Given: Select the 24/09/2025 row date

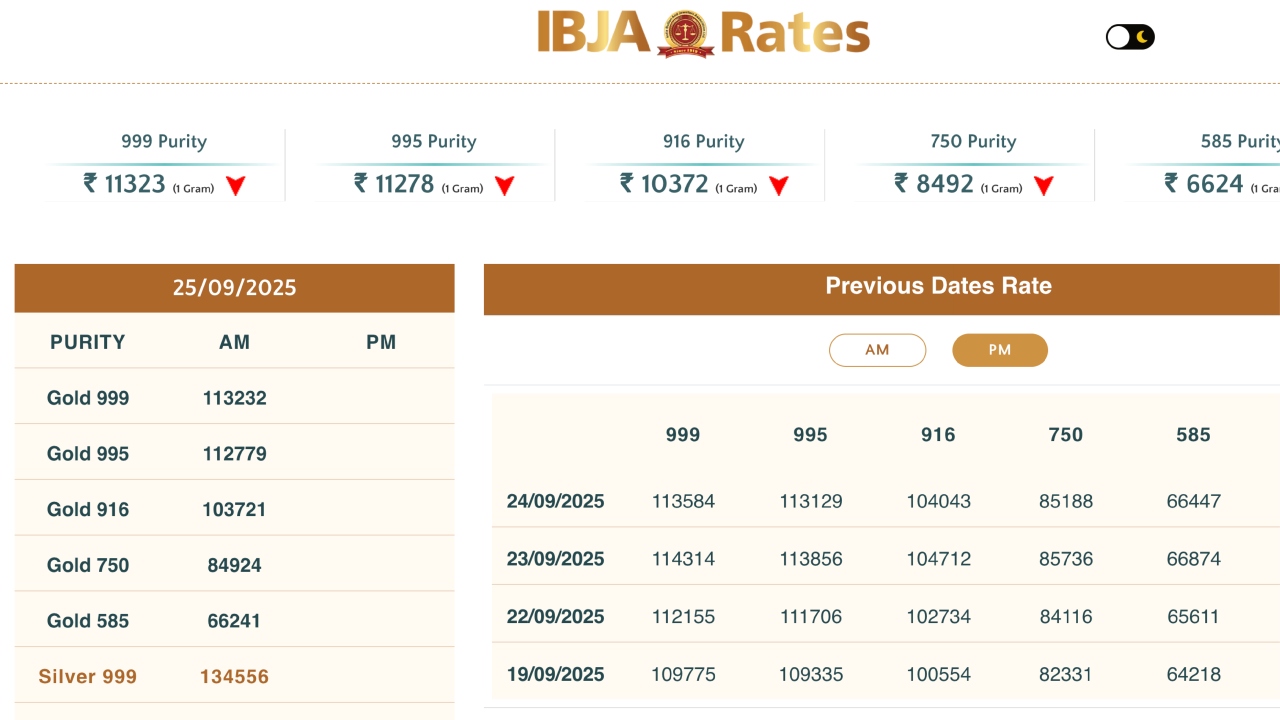Looking at the screenshot, I should (x=555, y=501).
